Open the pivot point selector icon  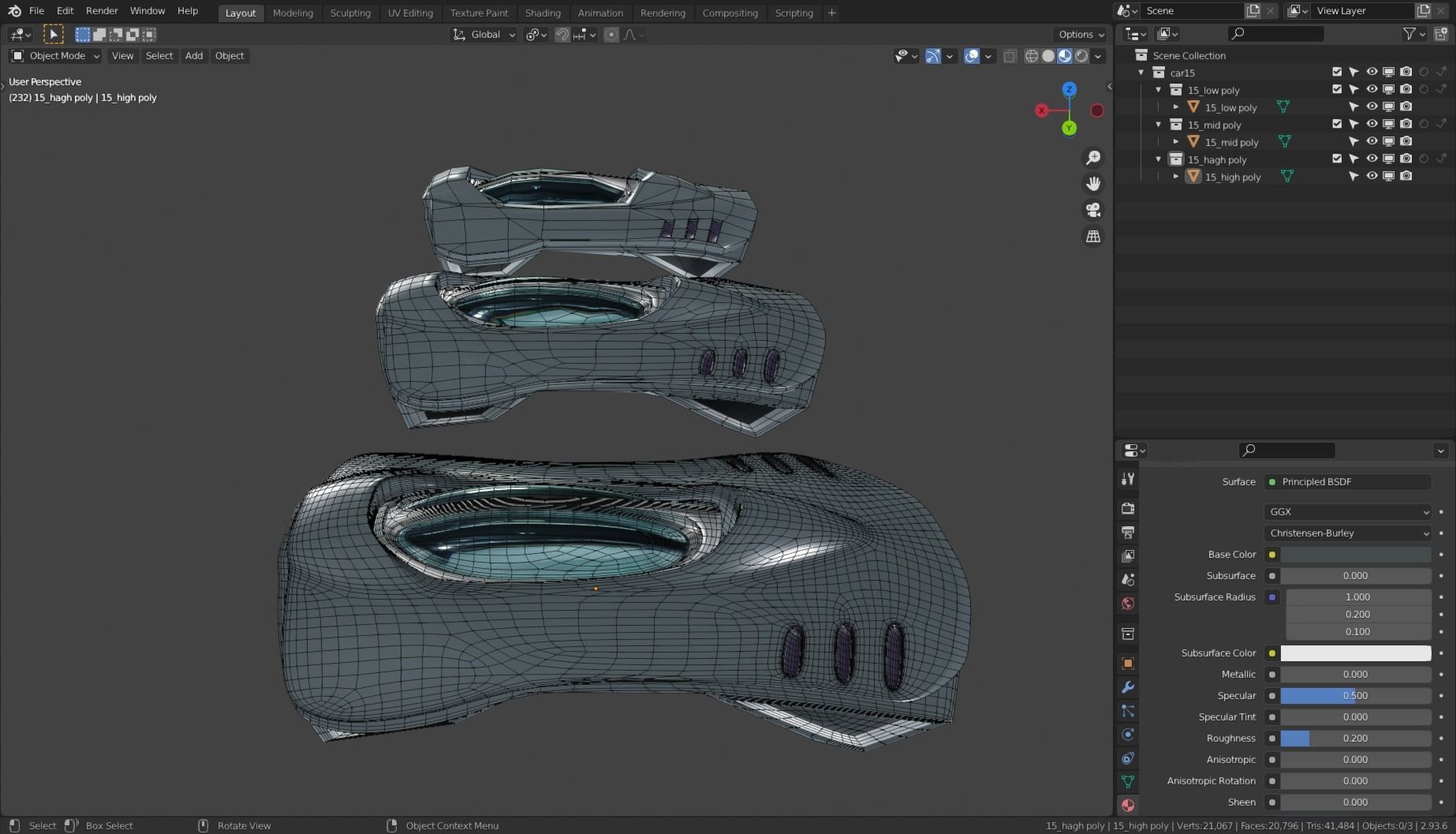click(536, 35)
